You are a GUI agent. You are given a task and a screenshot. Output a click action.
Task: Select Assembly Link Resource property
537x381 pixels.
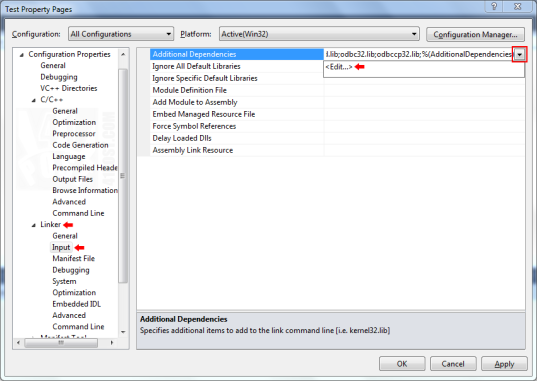236,150
